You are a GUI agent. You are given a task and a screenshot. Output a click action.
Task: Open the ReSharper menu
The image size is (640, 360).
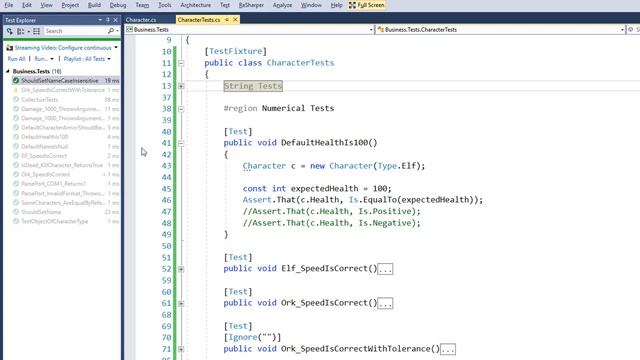[251, 5]
